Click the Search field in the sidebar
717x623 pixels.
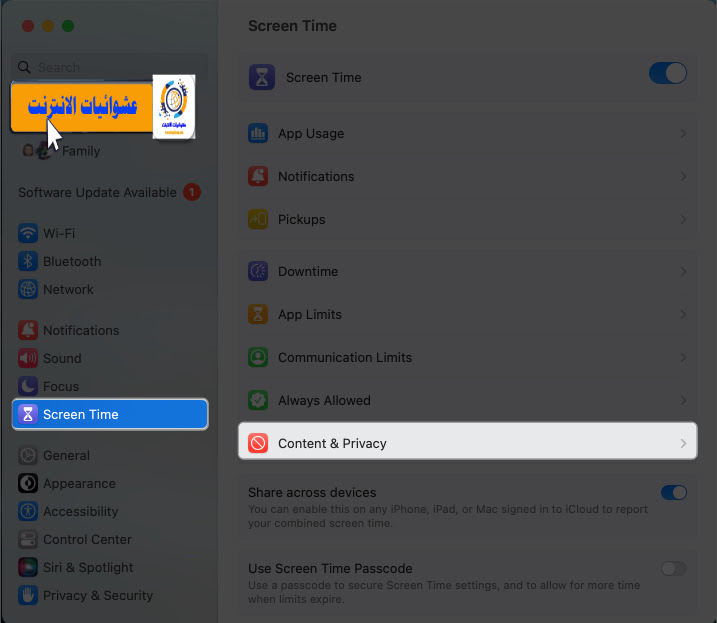(x=110, y=68)
